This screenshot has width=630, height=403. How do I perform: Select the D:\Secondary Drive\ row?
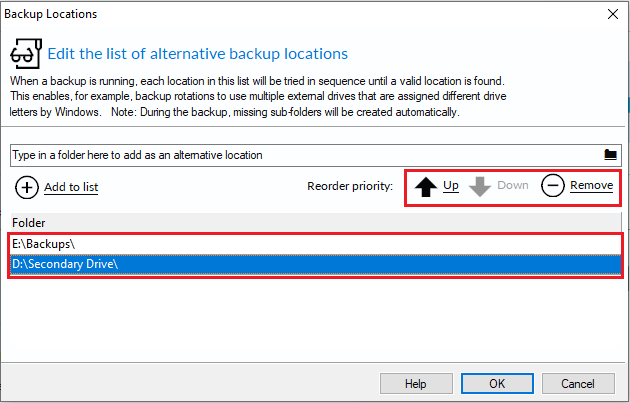(316, 264)
